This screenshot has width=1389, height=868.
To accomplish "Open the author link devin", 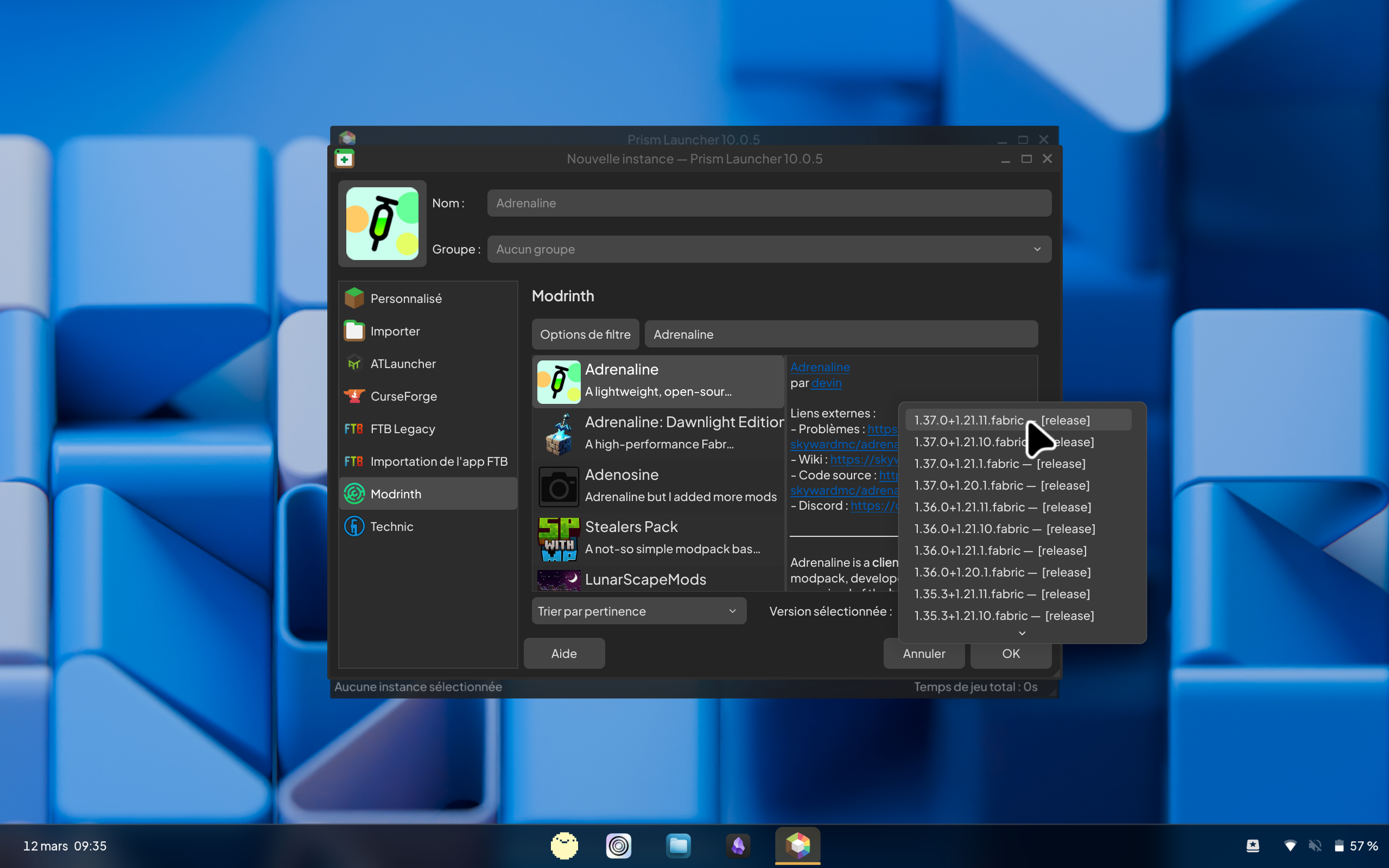I will coord(826,383).
